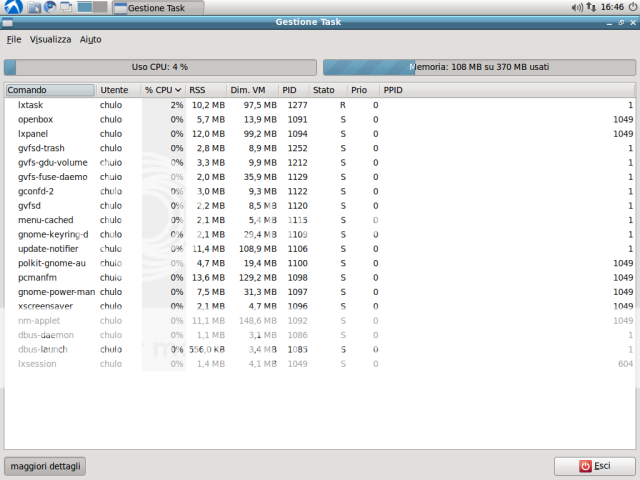
Task: Click the 604 PPID value
Action: click(625, 364)
